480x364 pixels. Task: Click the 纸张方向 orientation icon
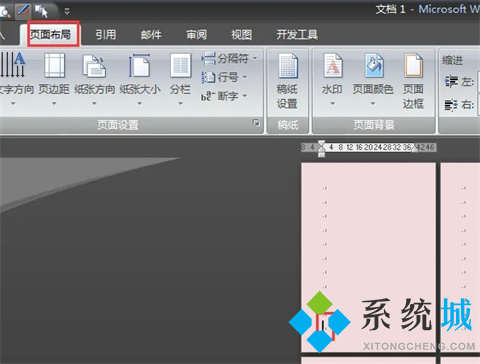(x=94, y=66)
